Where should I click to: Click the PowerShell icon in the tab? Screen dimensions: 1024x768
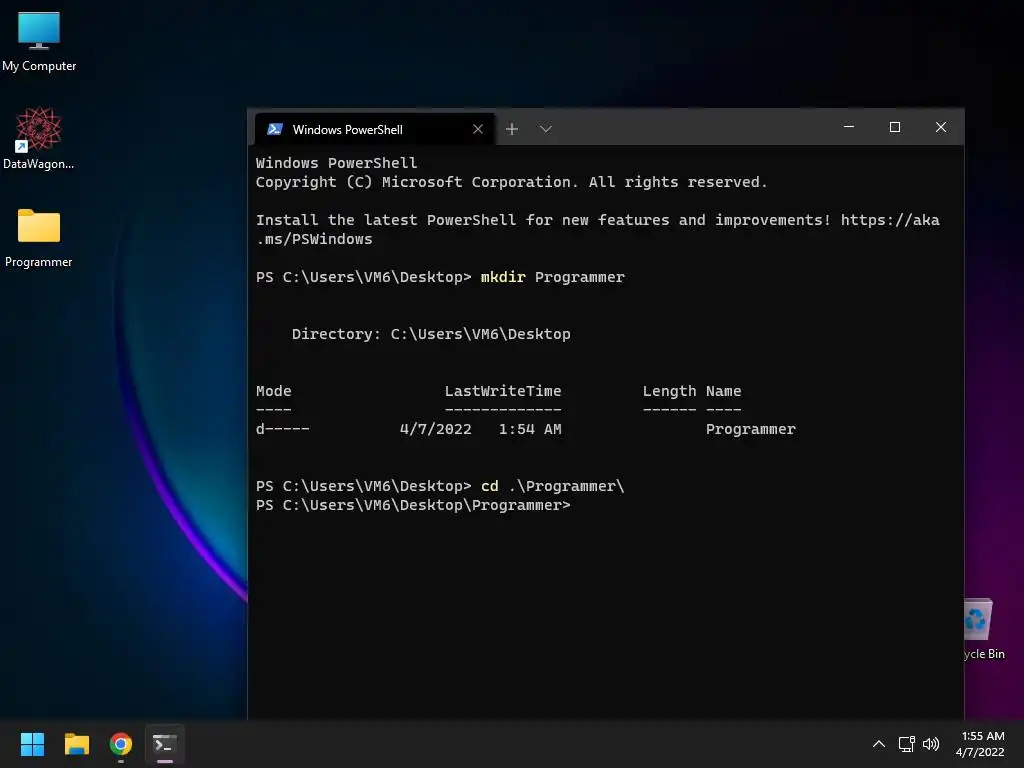coord(275,129)
